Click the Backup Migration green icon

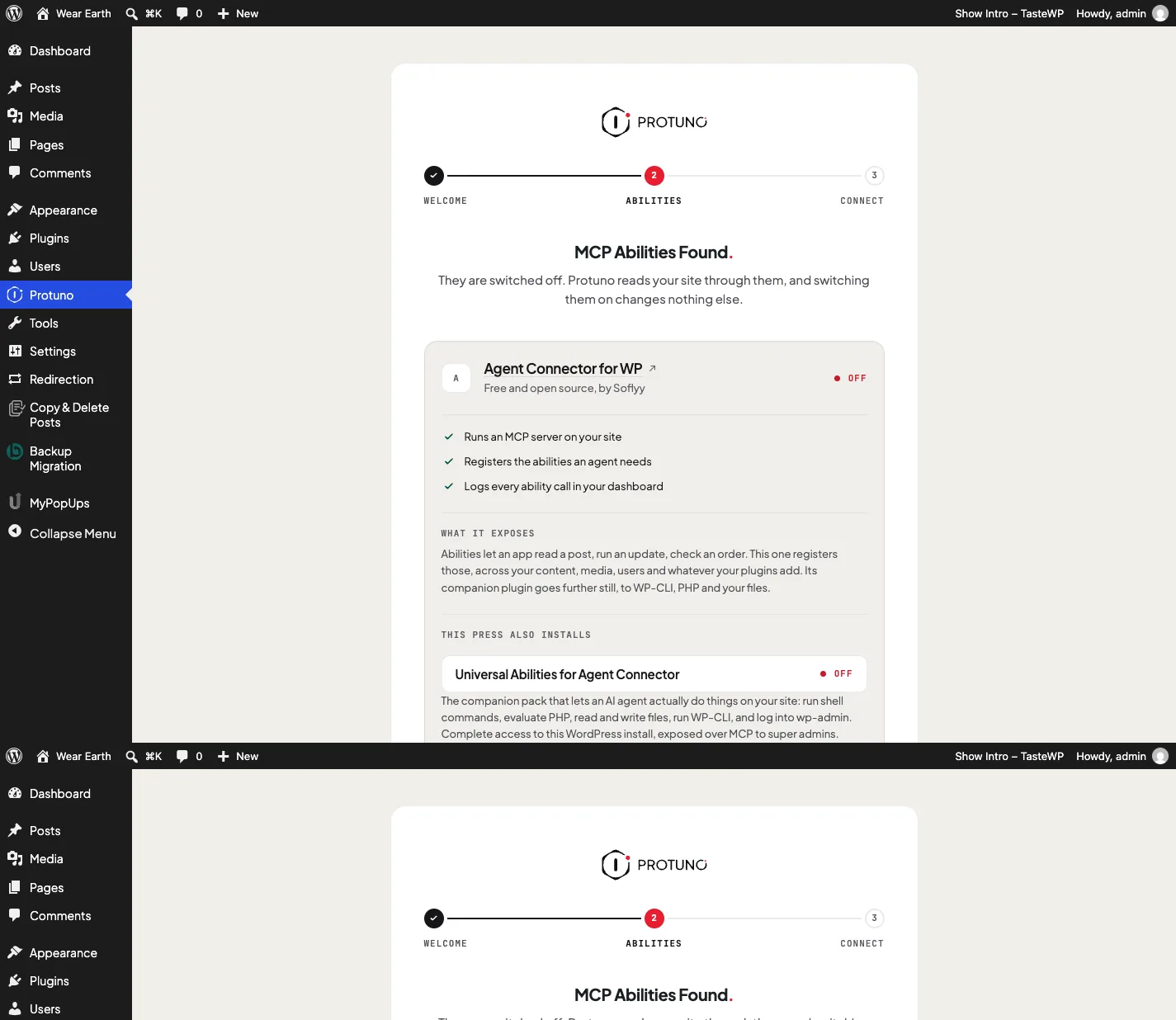(15, 451)
